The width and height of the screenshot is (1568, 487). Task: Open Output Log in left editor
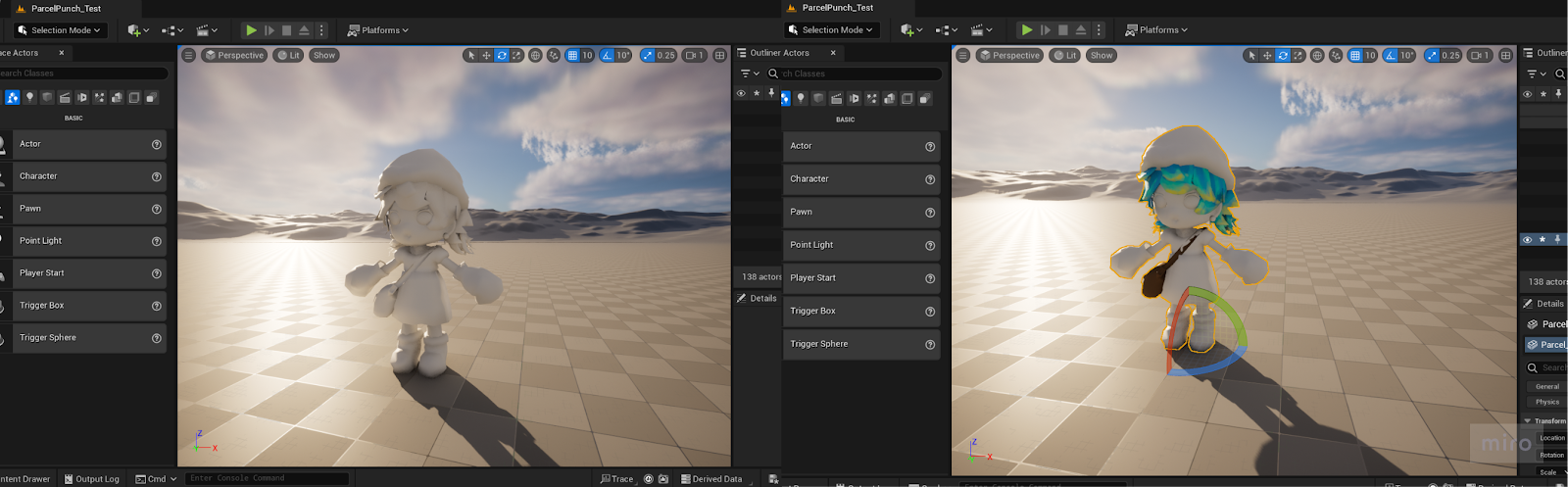pyautogui.click(x=91, y=479)
